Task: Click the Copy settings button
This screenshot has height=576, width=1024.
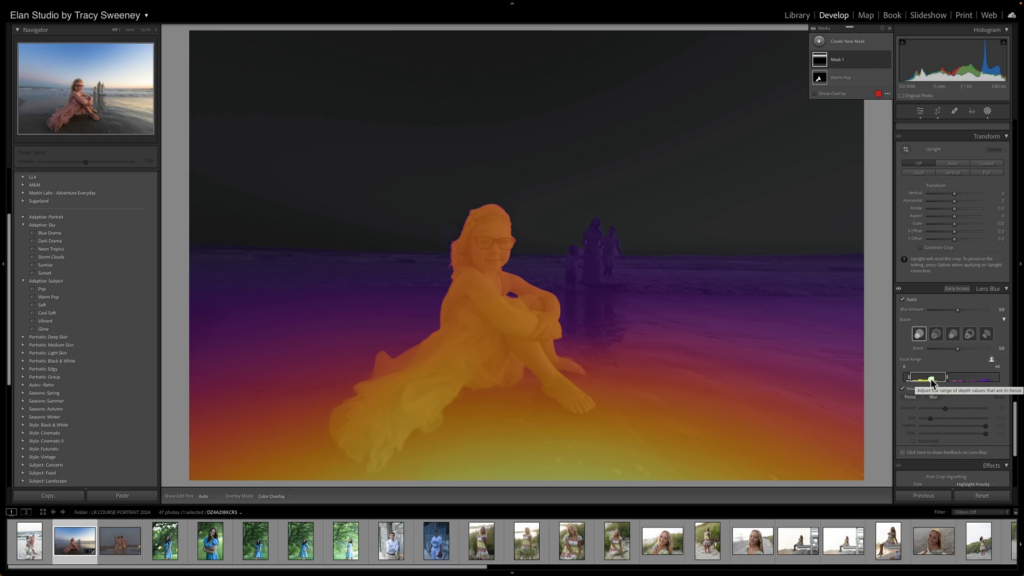Action: point(49,496)
